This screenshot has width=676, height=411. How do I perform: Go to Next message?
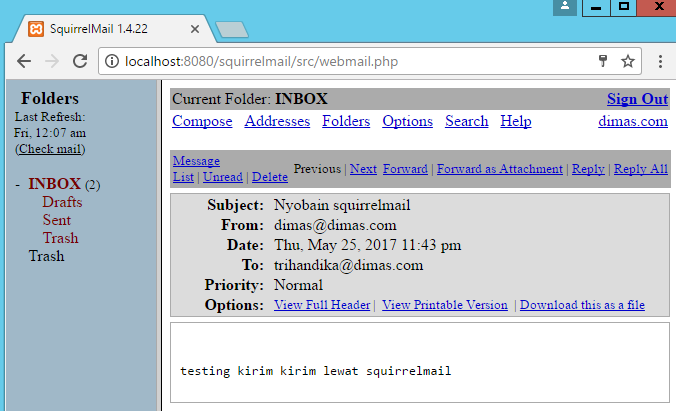[x=363, y=169]
